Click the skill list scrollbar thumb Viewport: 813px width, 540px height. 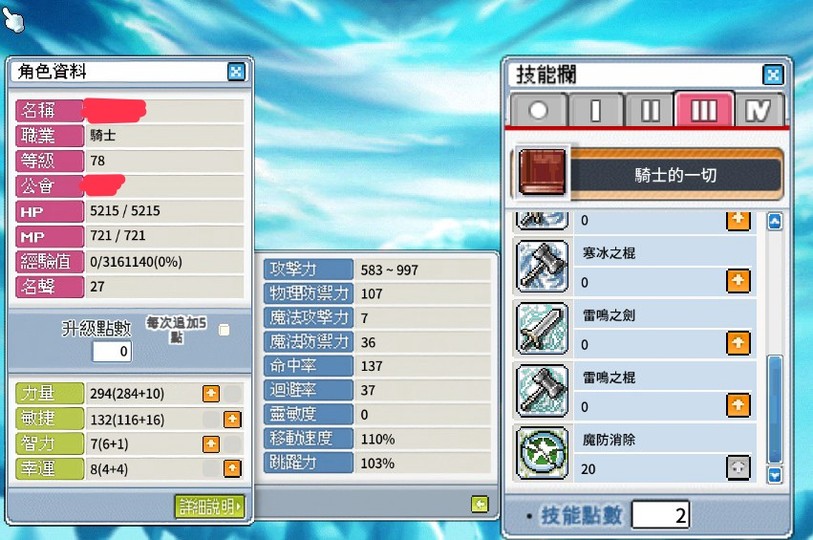click(x=775, y=409)
